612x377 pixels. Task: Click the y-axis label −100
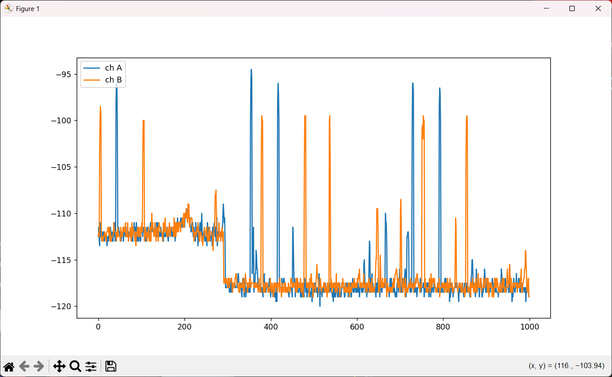tap(61, 121)
